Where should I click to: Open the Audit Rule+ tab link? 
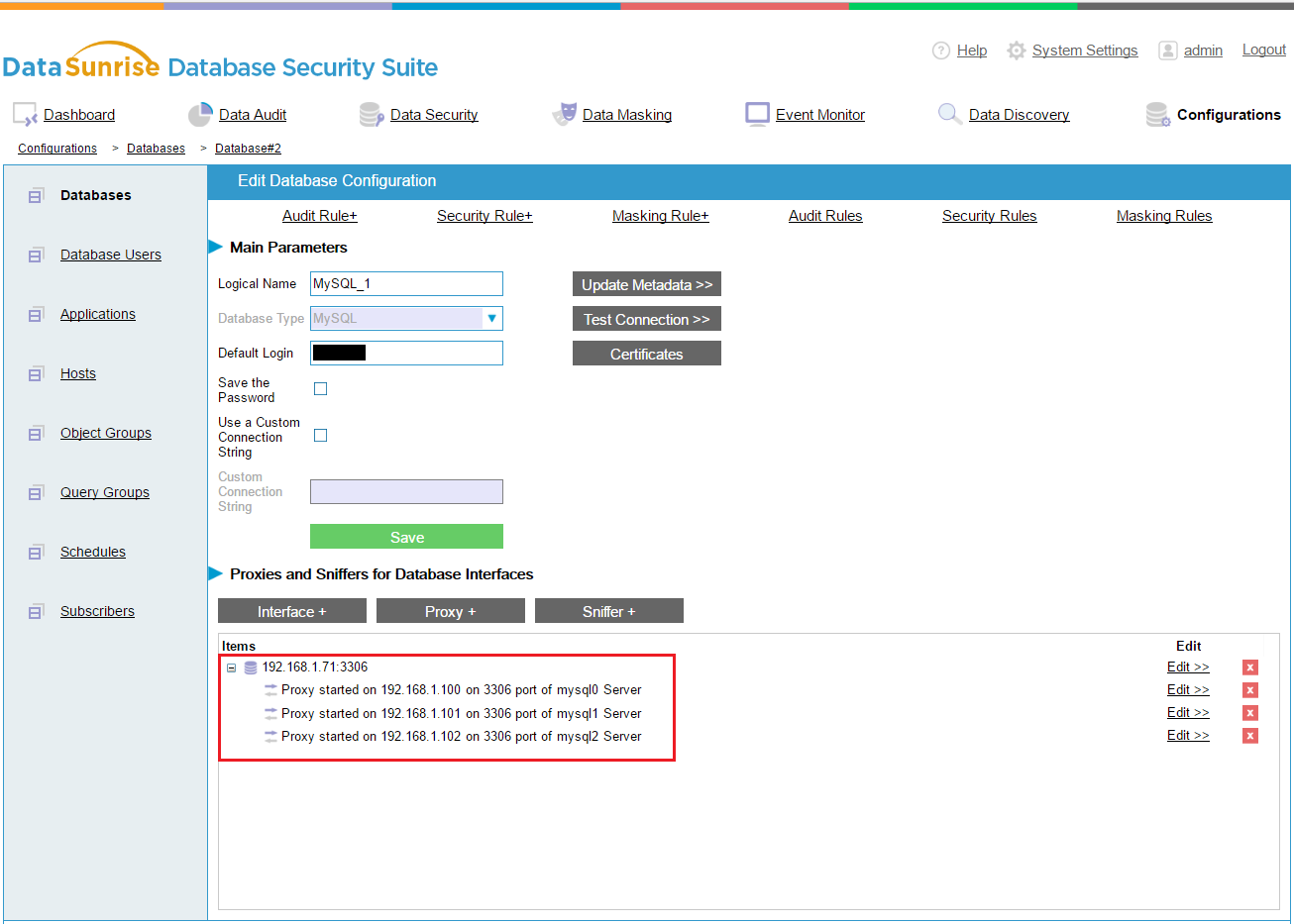pos(319,216)
